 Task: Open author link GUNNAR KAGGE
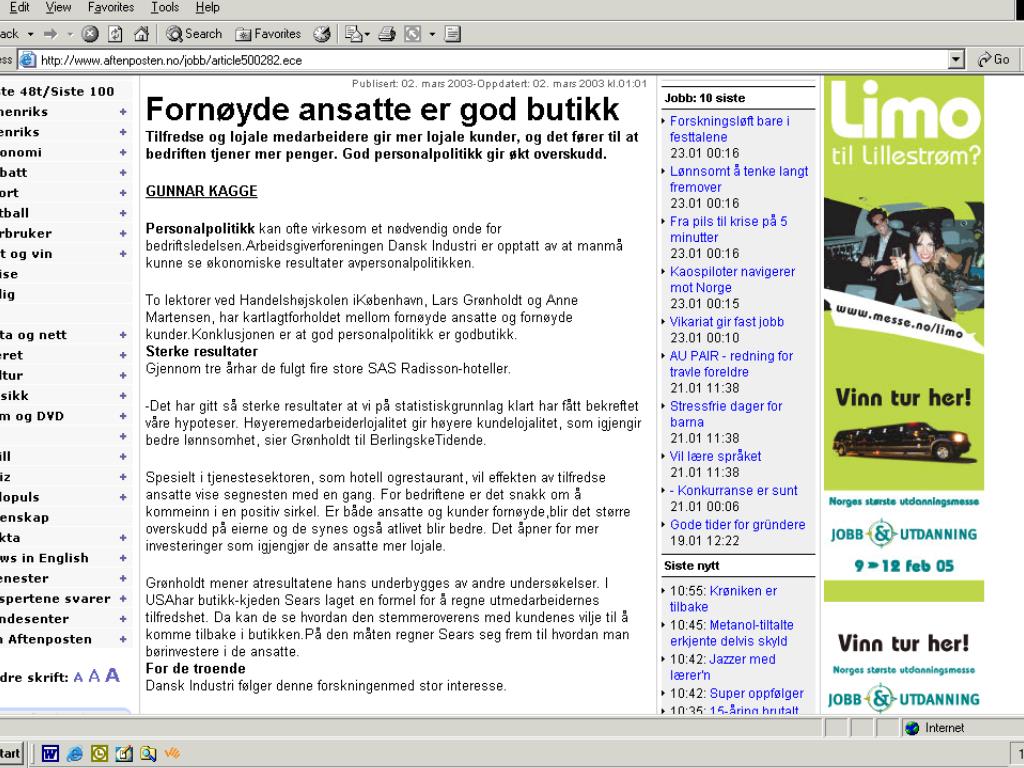[x=201, y=191]
